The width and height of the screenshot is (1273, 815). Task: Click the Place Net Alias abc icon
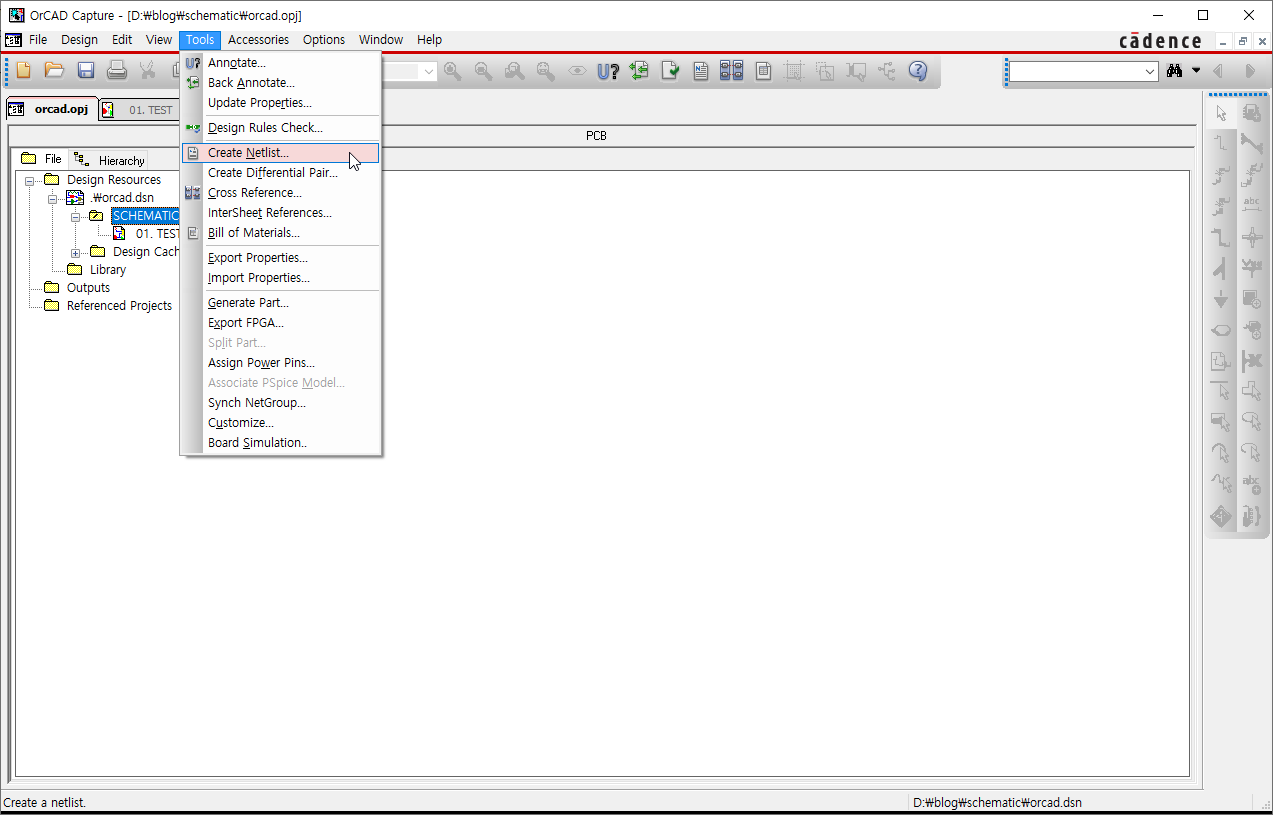(x=1251, y=206)
